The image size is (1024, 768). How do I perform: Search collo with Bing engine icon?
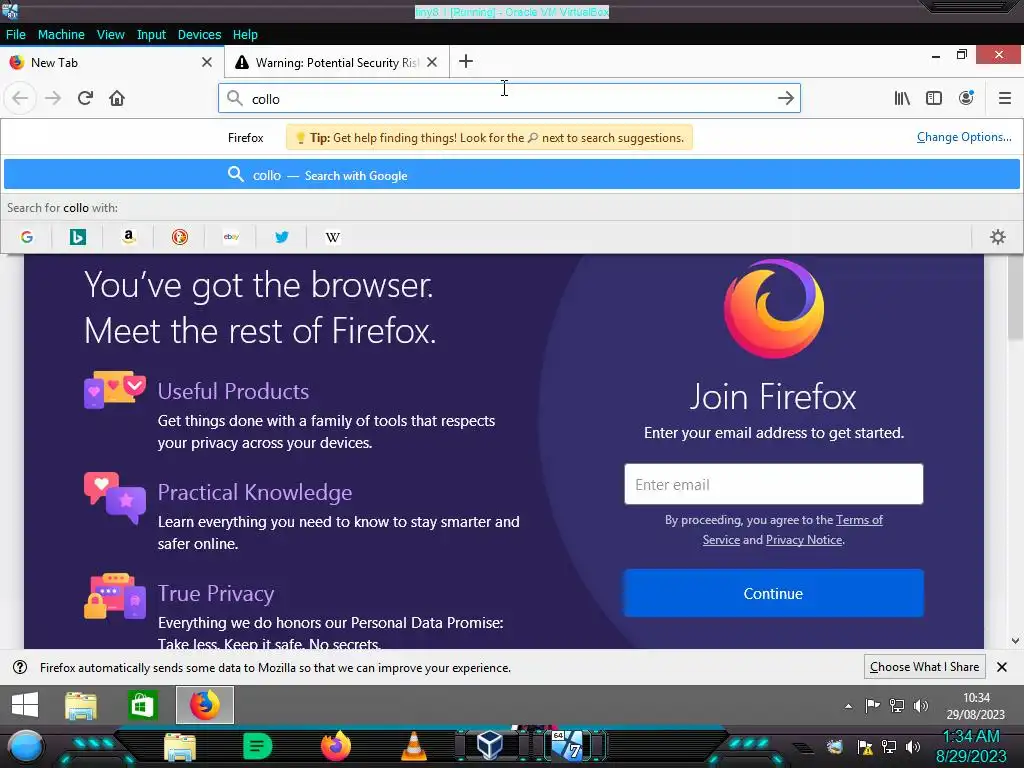78,237
